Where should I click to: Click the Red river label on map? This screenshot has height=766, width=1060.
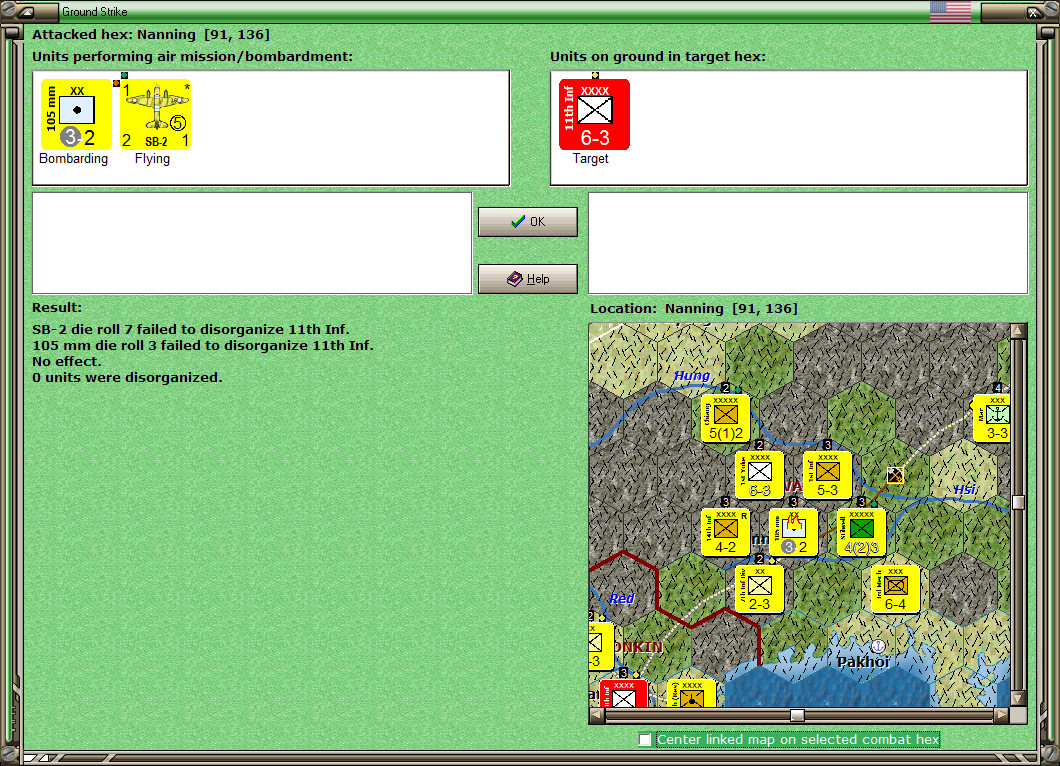click(x=621, y=598)
